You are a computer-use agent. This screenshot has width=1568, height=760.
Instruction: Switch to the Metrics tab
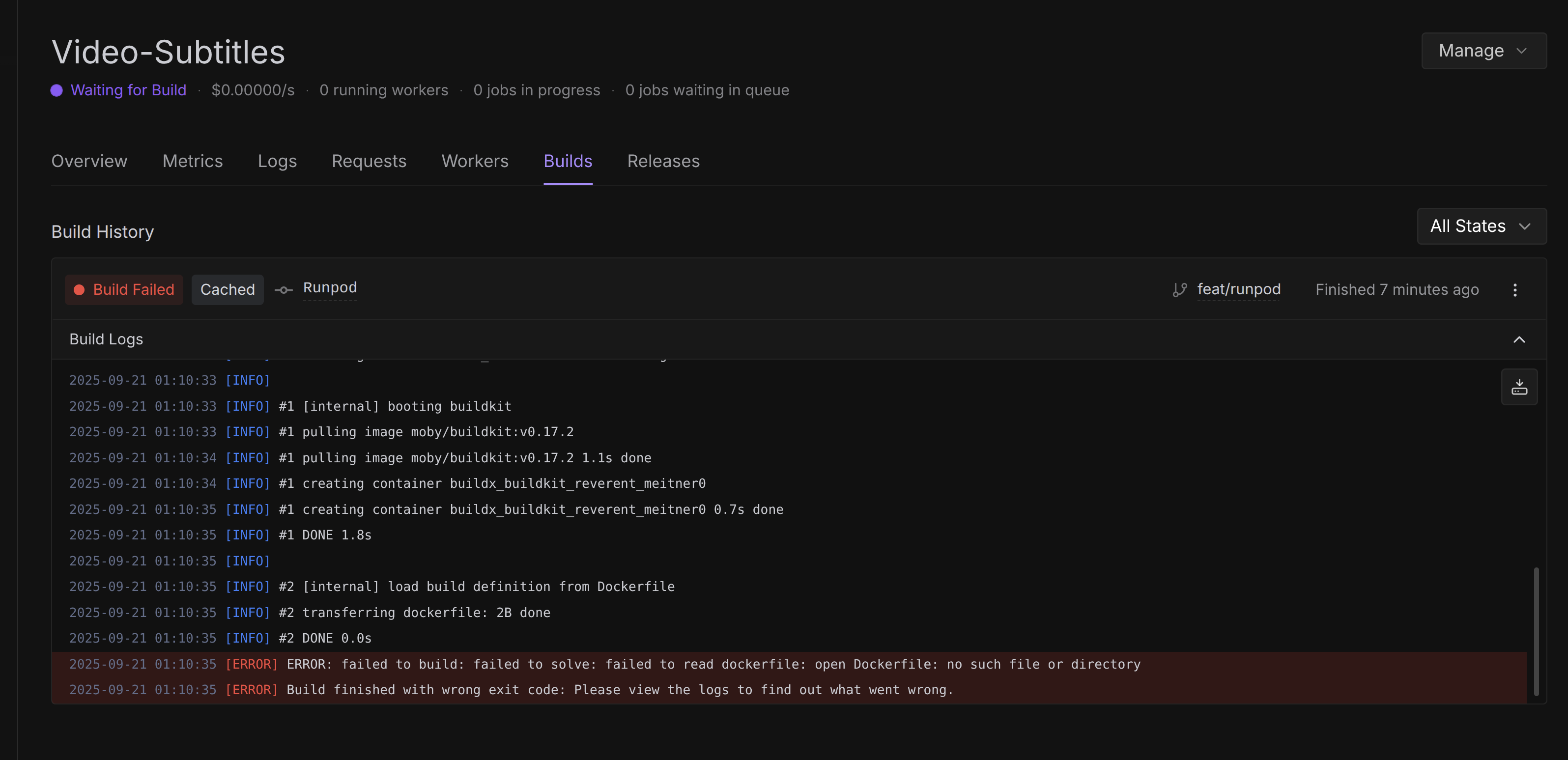(x=192, y=161)
